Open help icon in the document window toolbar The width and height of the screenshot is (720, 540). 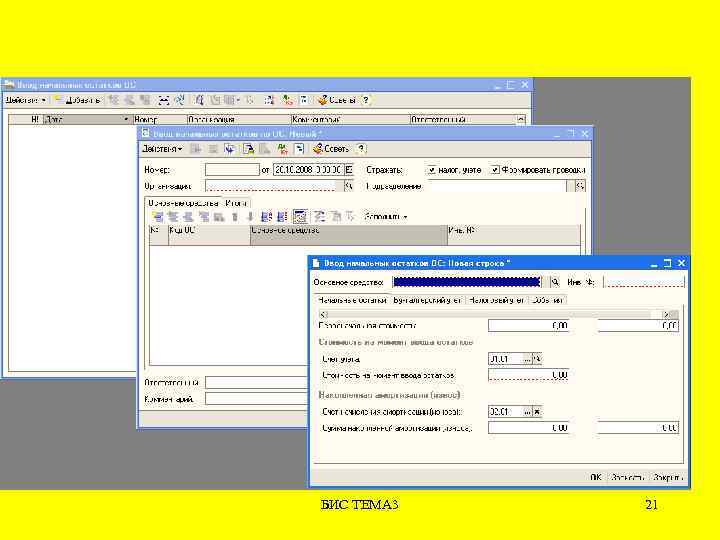[361, 149]
